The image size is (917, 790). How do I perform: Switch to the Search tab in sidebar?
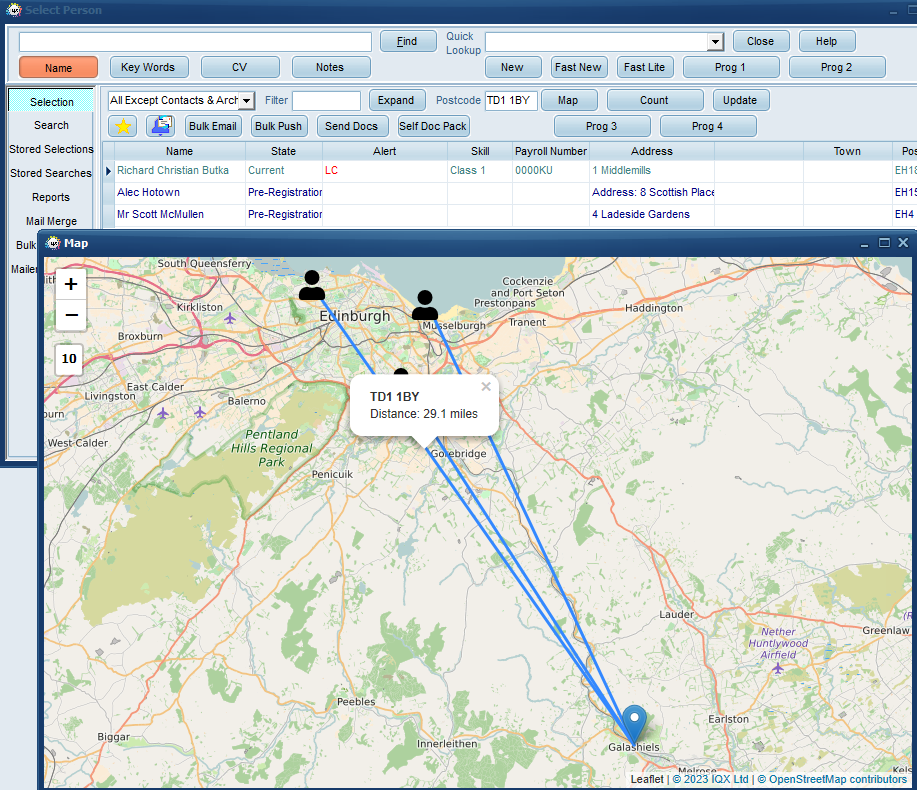point(51,125)
